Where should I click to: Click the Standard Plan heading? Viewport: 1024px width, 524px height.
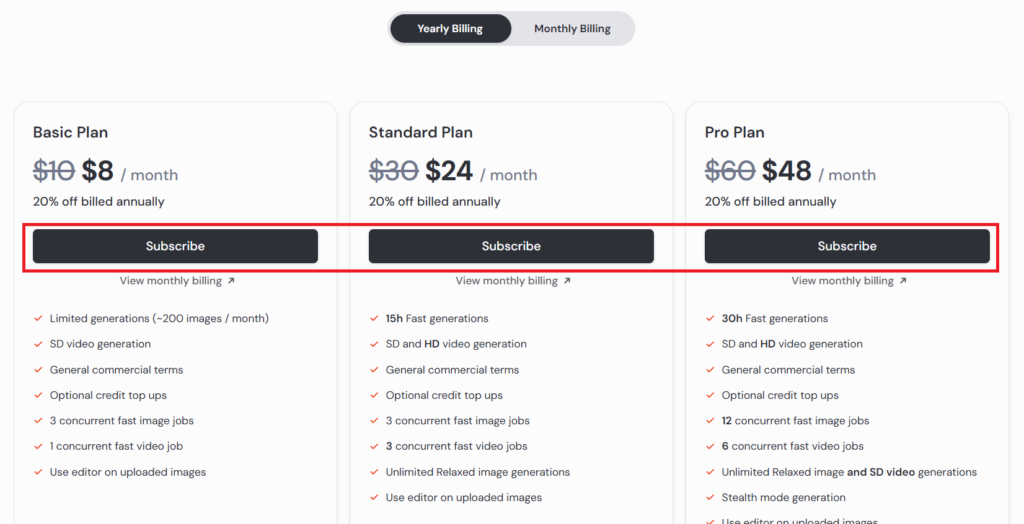pyautogui.click(x=420, y=132)
